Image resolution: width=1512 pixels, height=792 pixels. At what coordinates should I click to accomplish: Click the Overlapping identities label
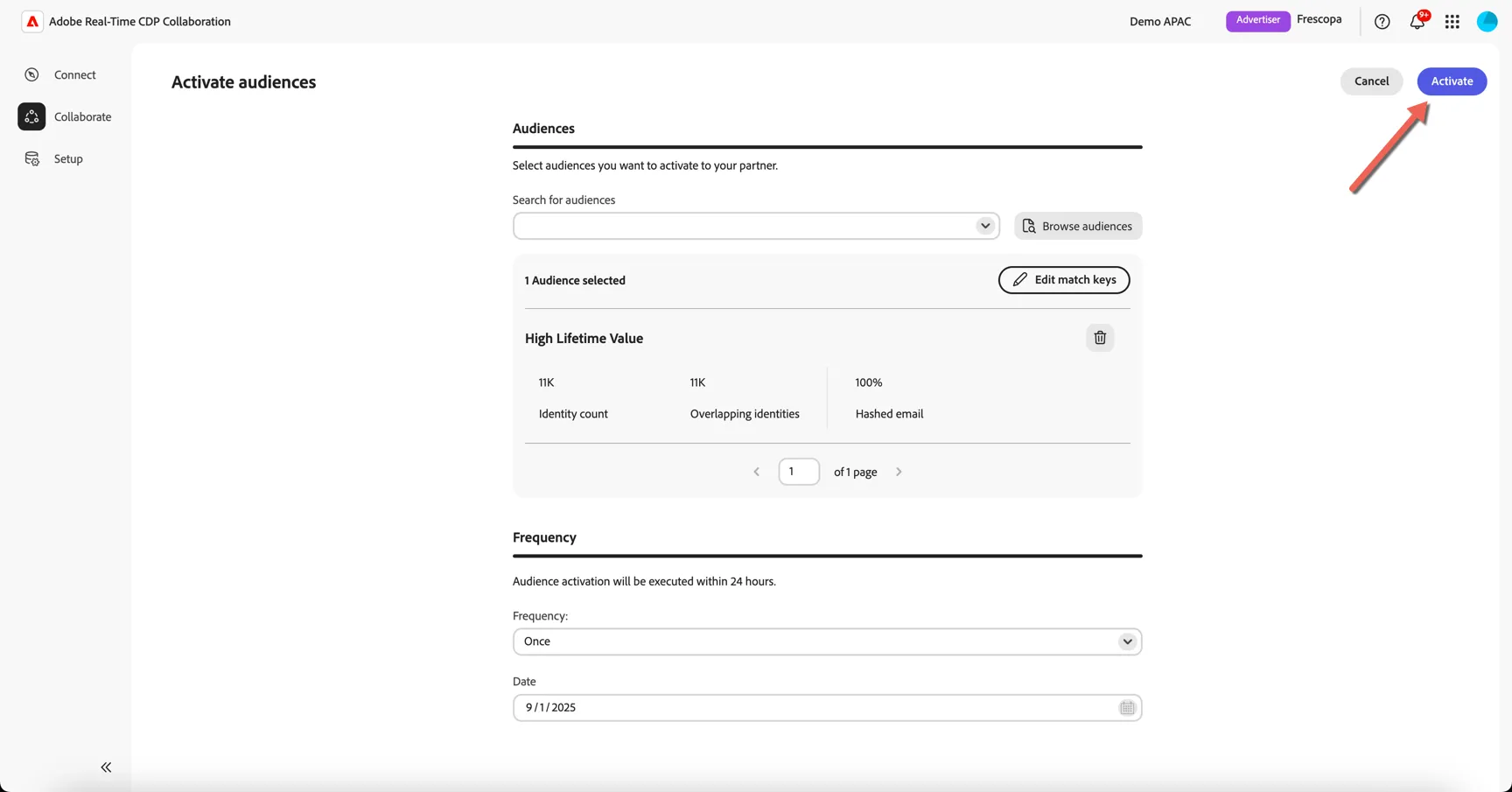745,414
